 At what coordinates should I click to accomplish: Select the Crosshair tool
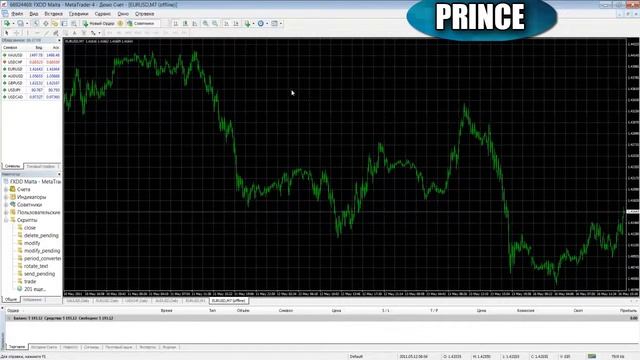tap(17, 33)
